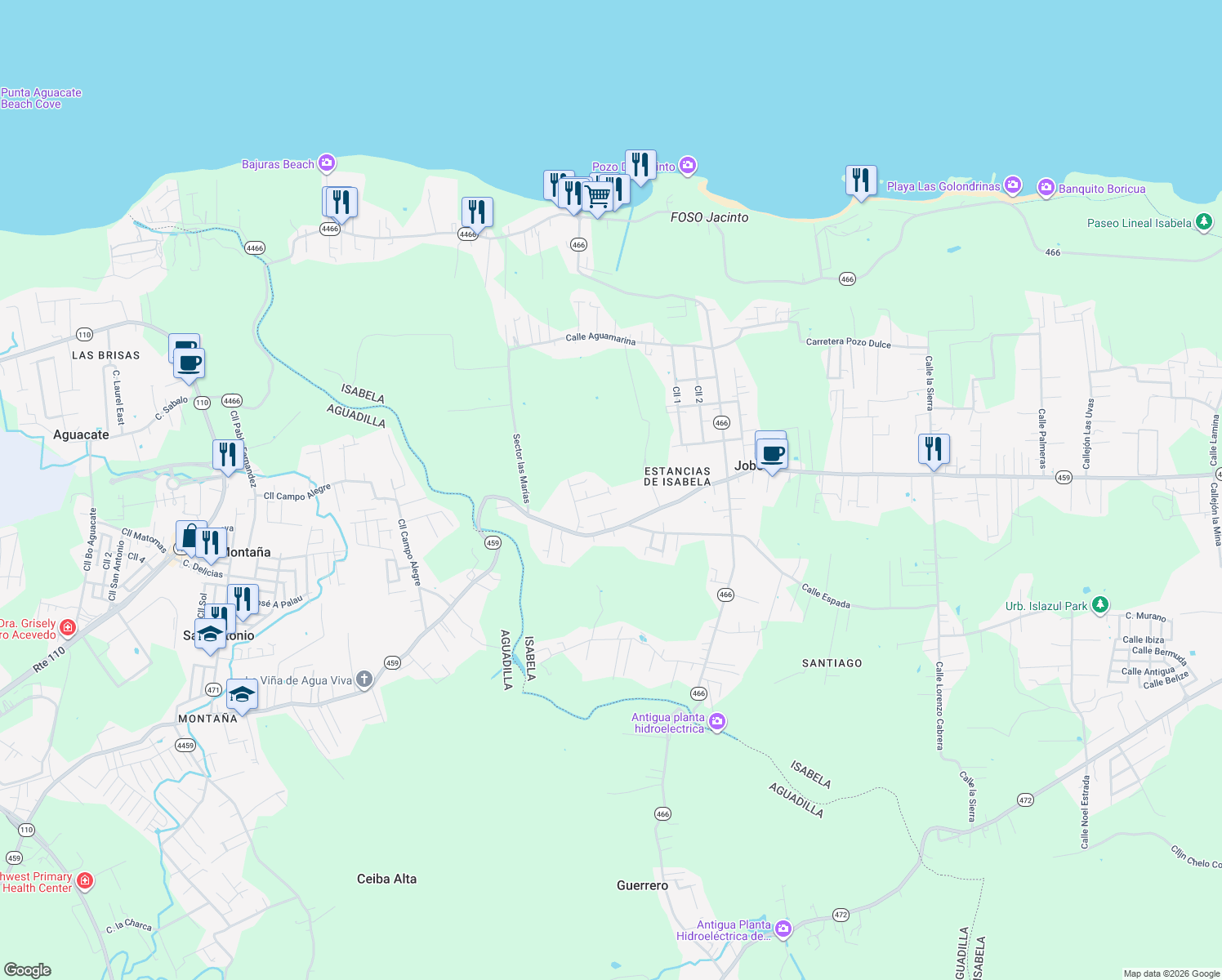This screenshot has width=1222, height=980.
Task: Open the purple photo icon at Pozo Jacinto
Action: [x=687, y=166]
